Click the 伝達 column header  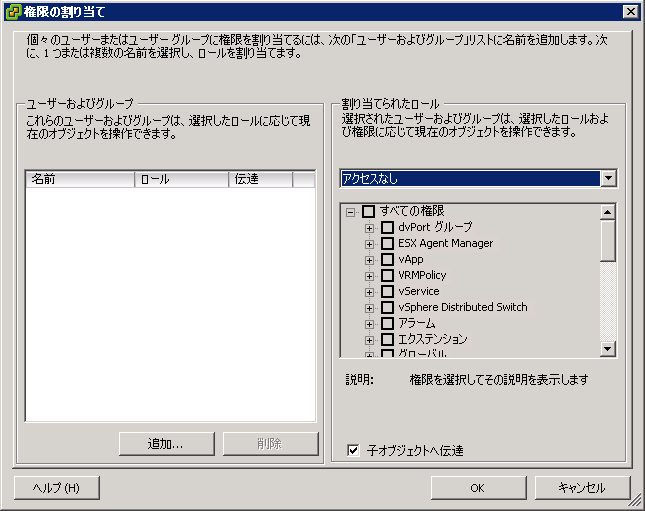pyautogui.click(x=260, y=179)
